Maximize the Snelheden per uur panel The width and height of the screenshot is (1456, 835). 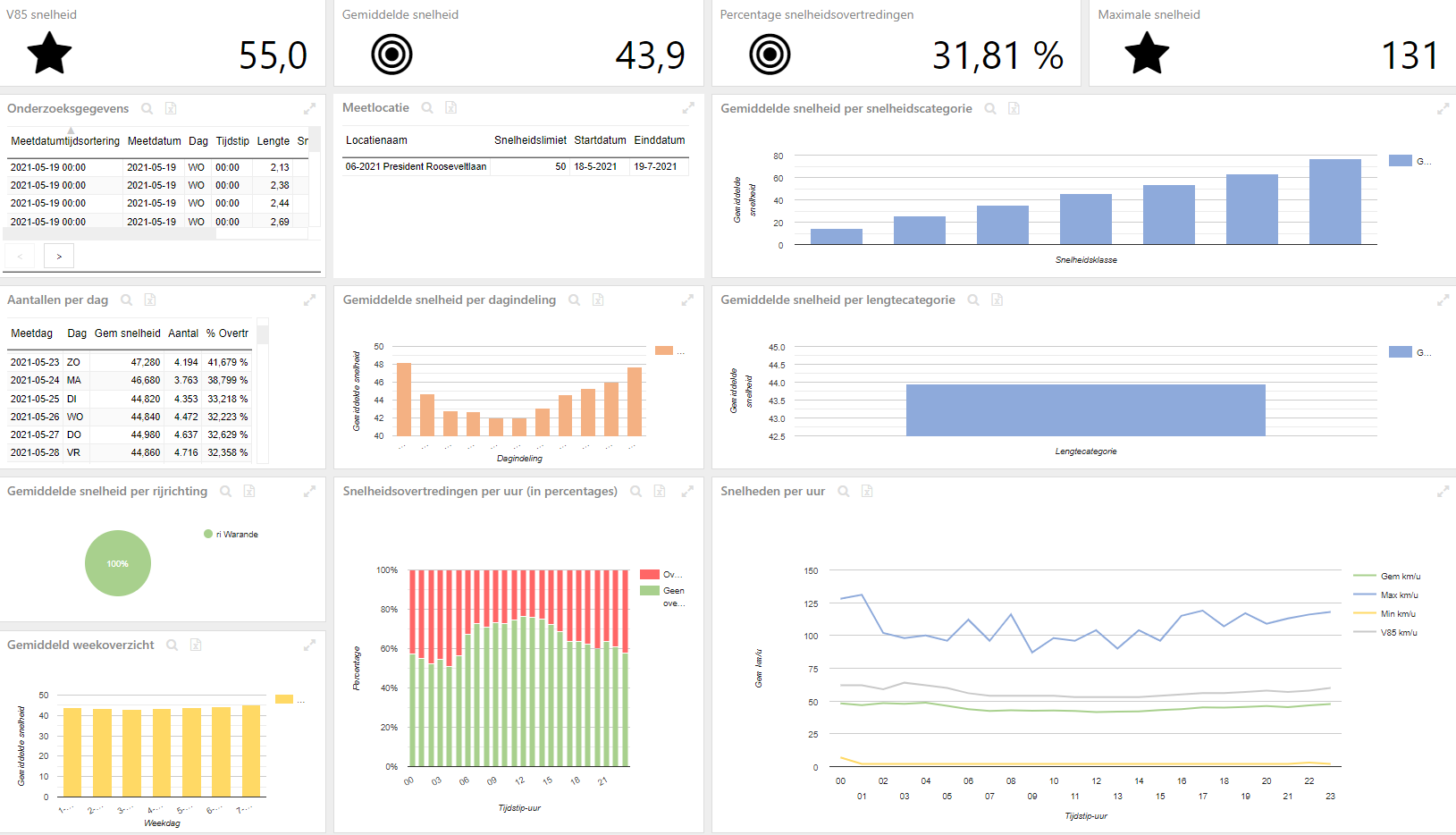point(1443,492)
